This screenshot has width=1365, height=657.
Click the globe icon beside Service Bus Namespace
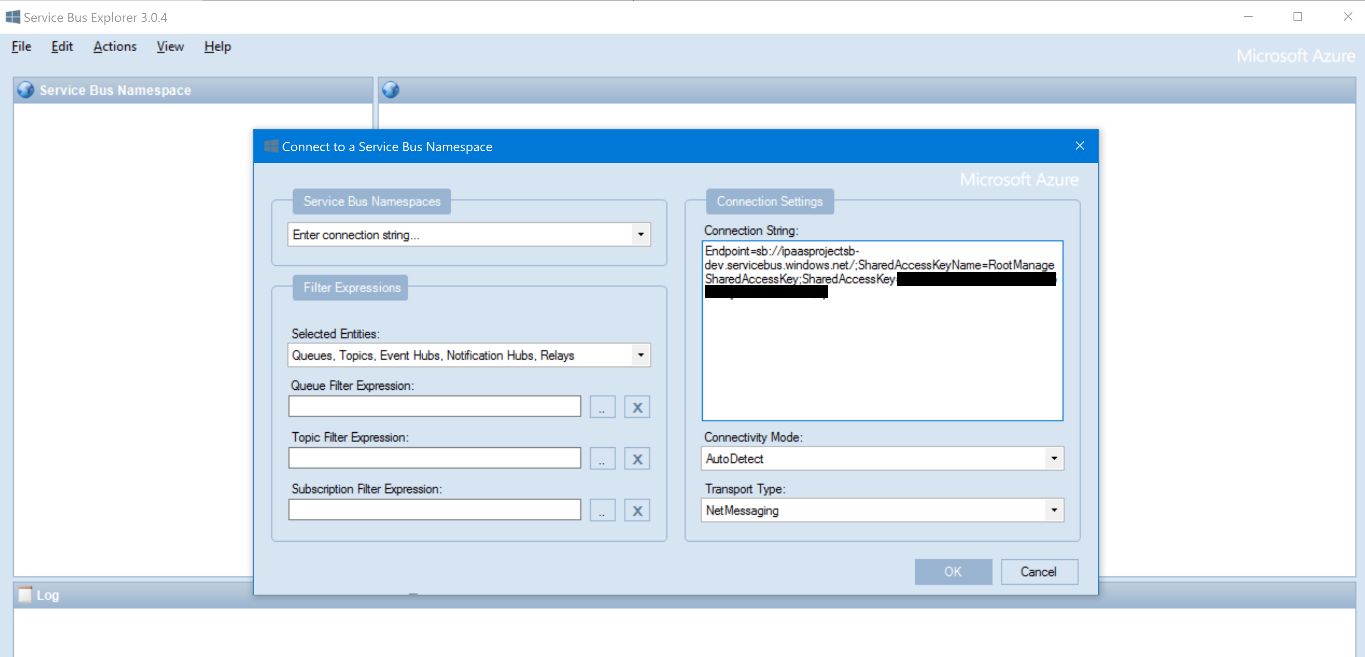pos(26,90)
